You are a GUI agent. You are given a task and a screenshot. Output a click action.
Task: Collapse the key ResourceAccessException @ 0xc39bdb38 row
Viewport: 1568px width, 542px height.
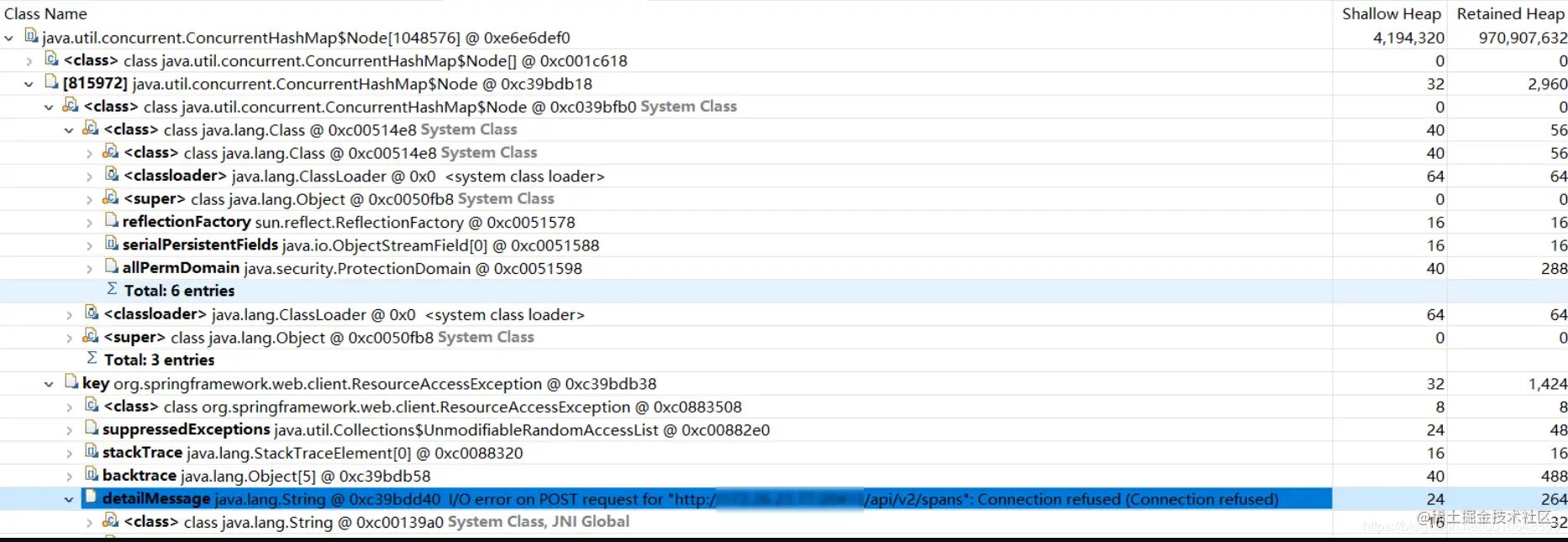click(x=49, y=384)
